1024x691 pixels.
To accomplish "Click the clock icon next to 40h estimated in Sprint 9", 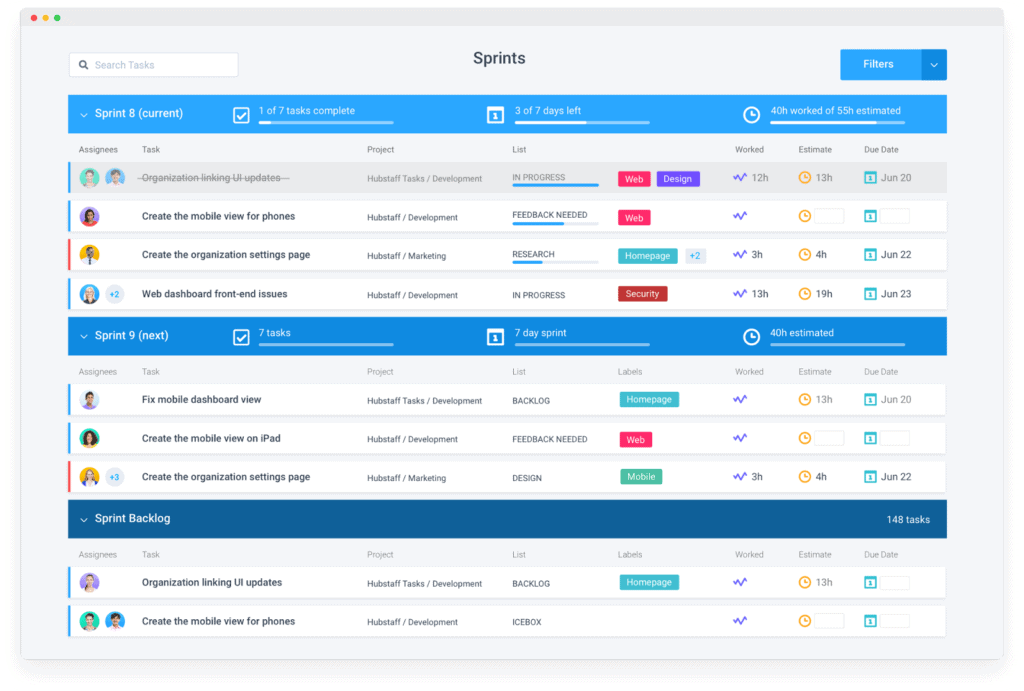I will click(x=751, y=336).
